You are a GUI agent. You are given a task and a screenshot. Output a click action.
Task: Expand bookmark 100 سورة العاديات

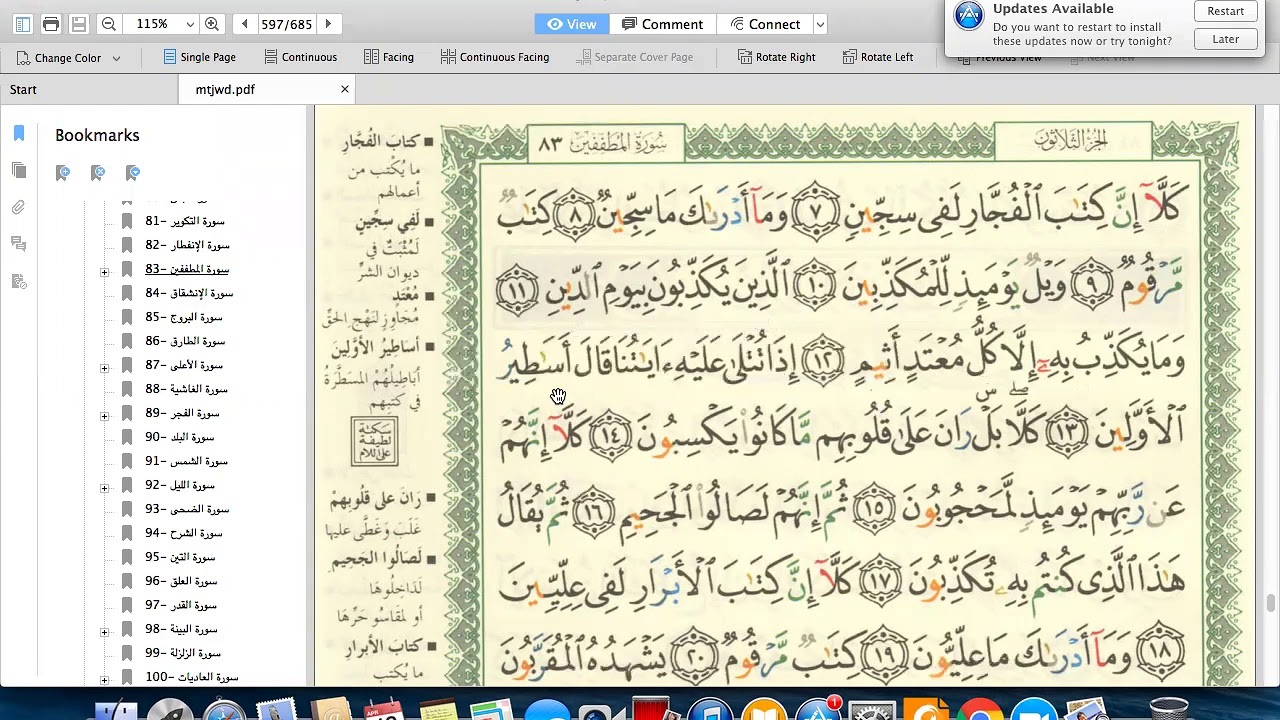[x=104, y=680]
